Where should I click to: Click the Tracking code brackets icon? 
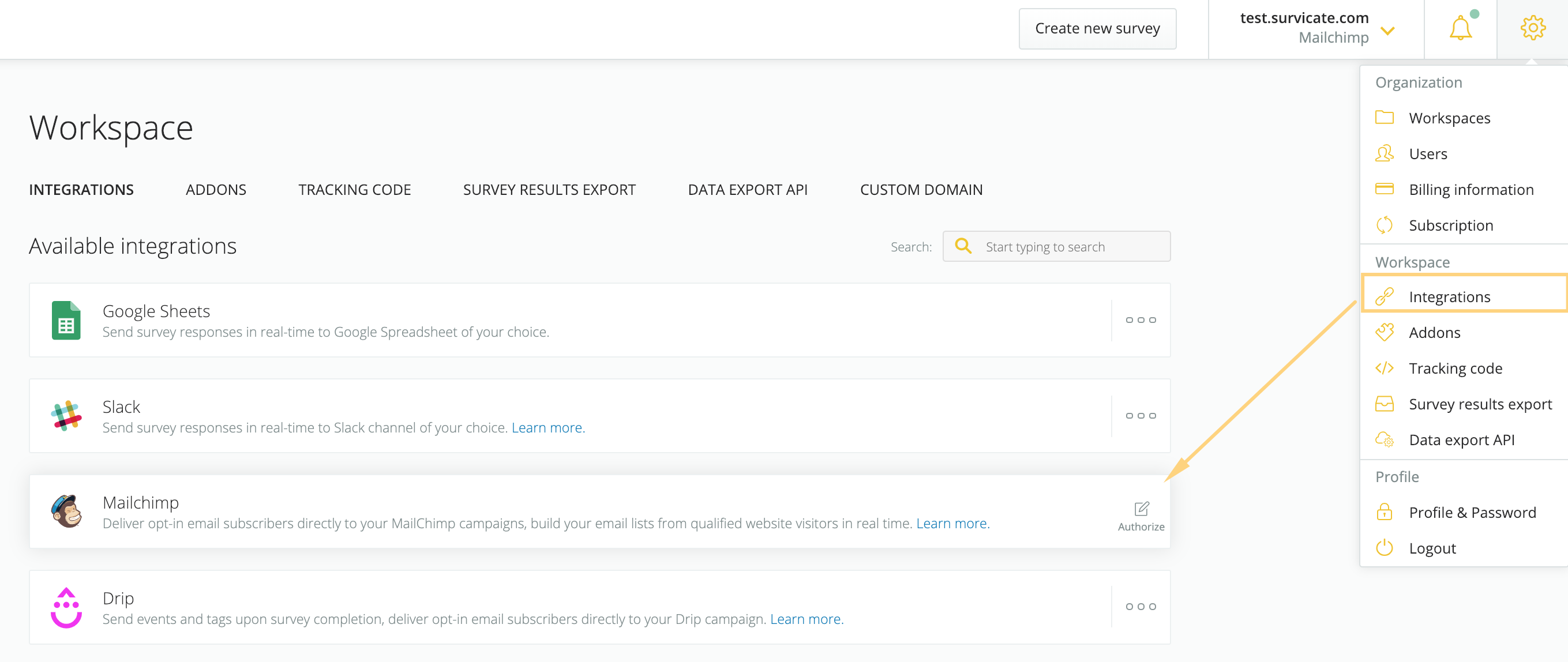pos(1383,368)
